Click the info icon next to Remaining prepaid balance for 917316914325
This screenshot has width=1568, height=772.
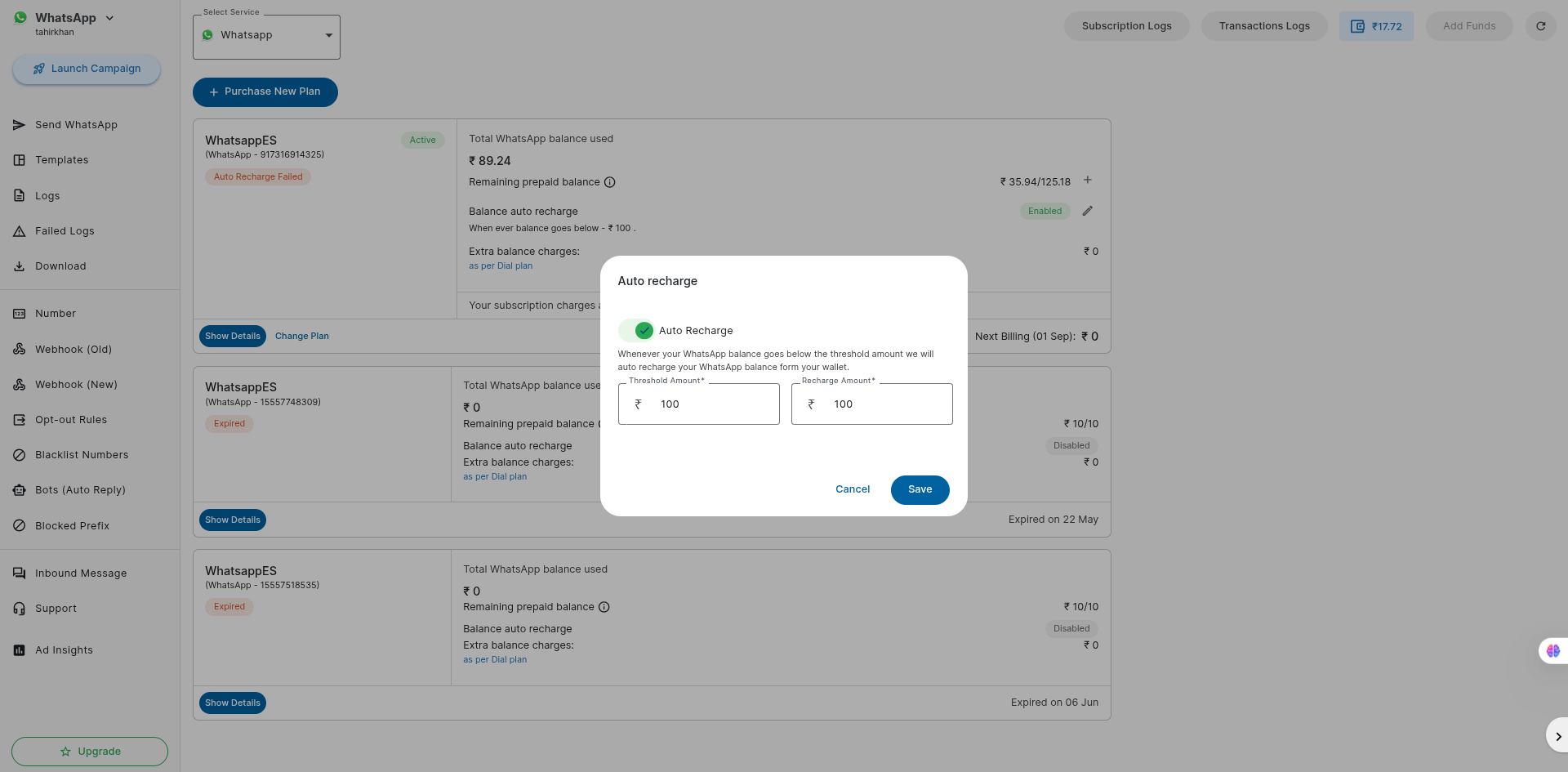pyautogui.click(x=609, y=182)
